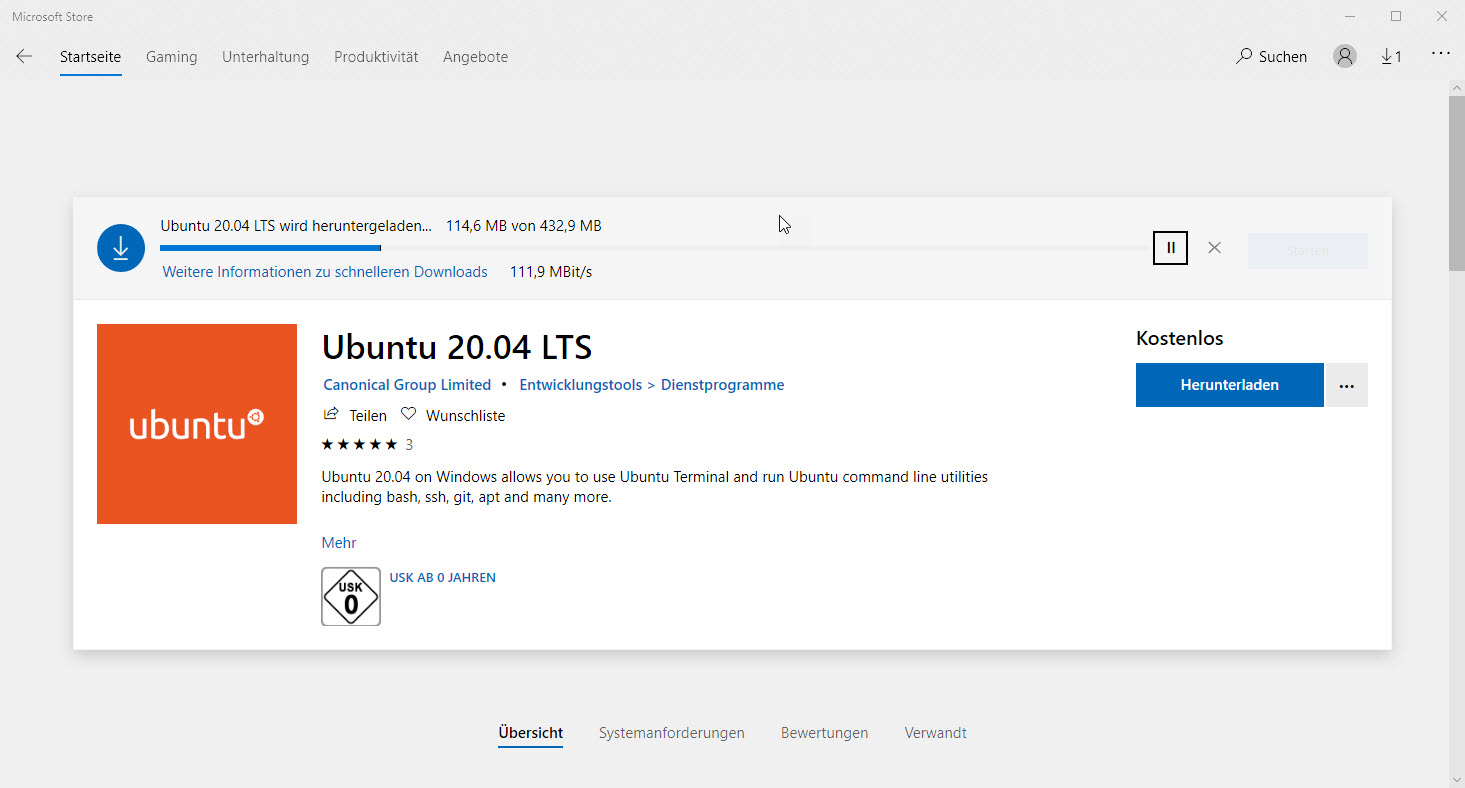Screen dimensions: 1465x788
Task: Click the Kostenlos price label
Action: tap(1180, 338)
